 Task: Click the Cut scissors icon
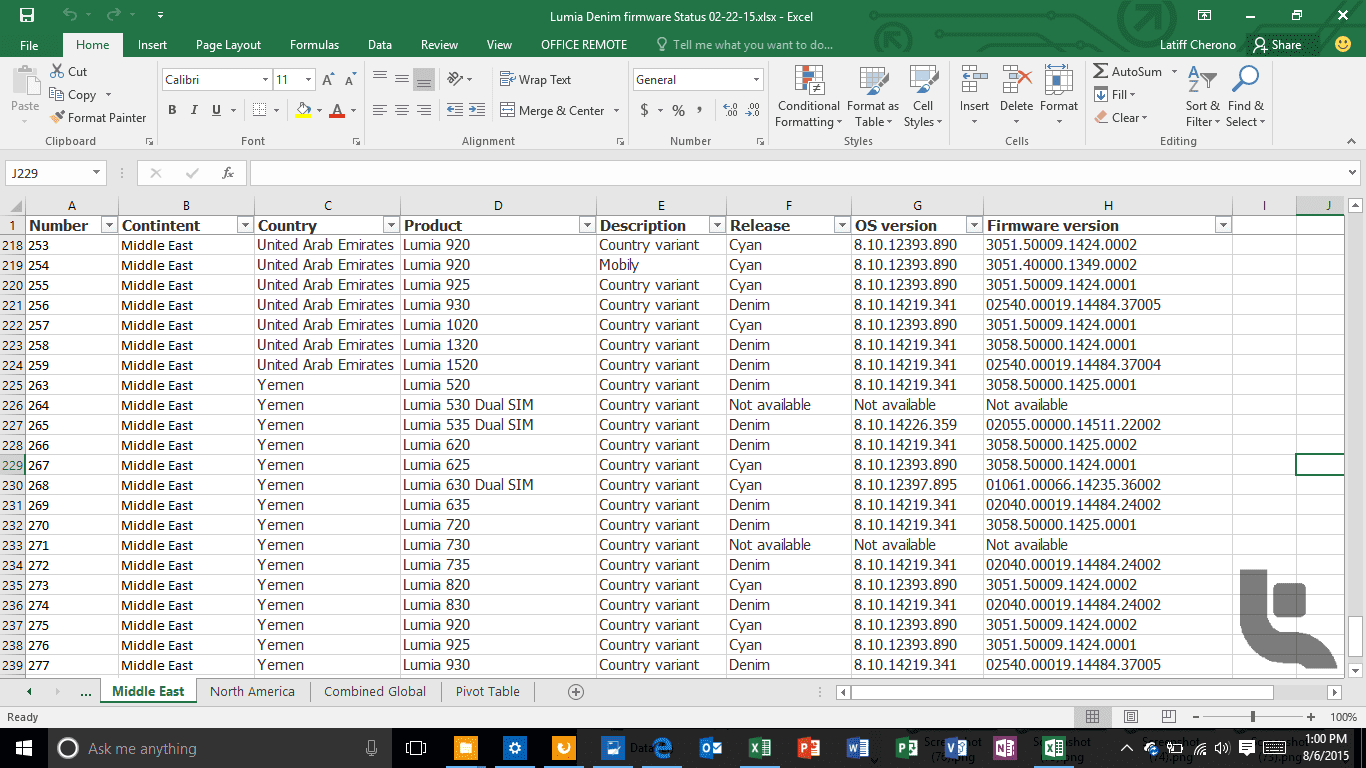click(x=56, y=72)
